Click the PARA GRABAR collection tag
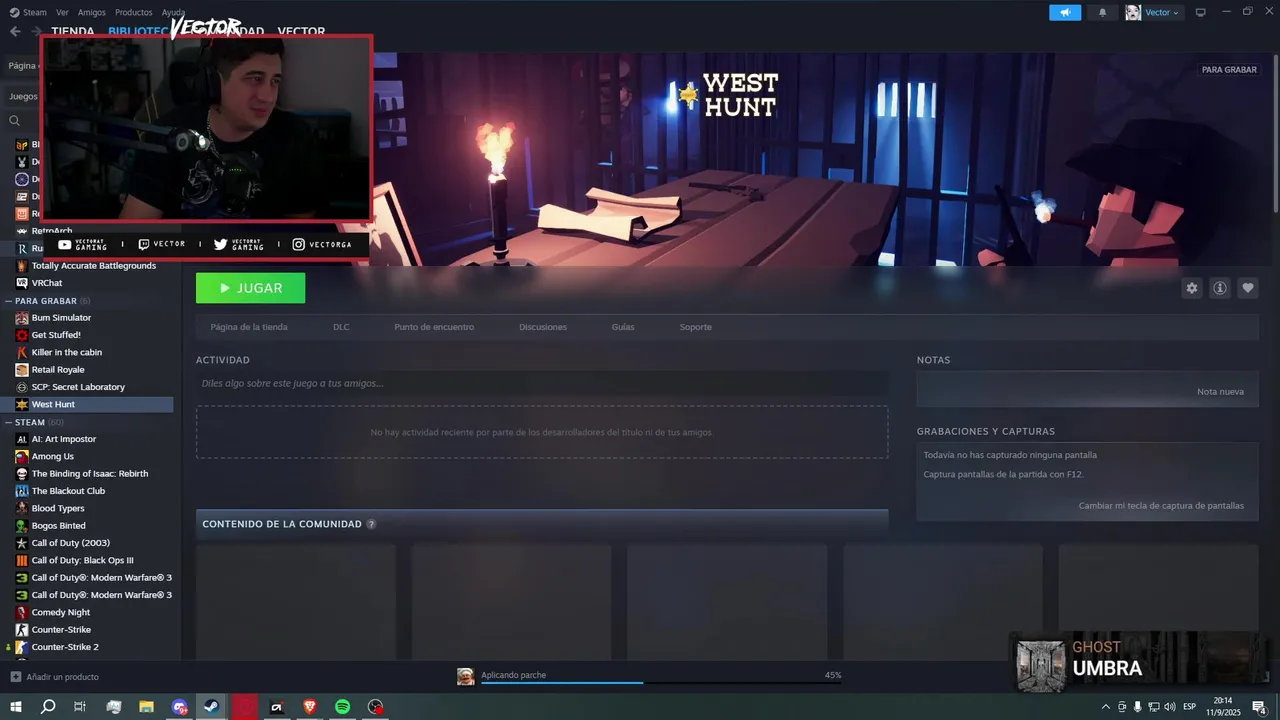1280x720 pixels. [x=1229, y=70]
